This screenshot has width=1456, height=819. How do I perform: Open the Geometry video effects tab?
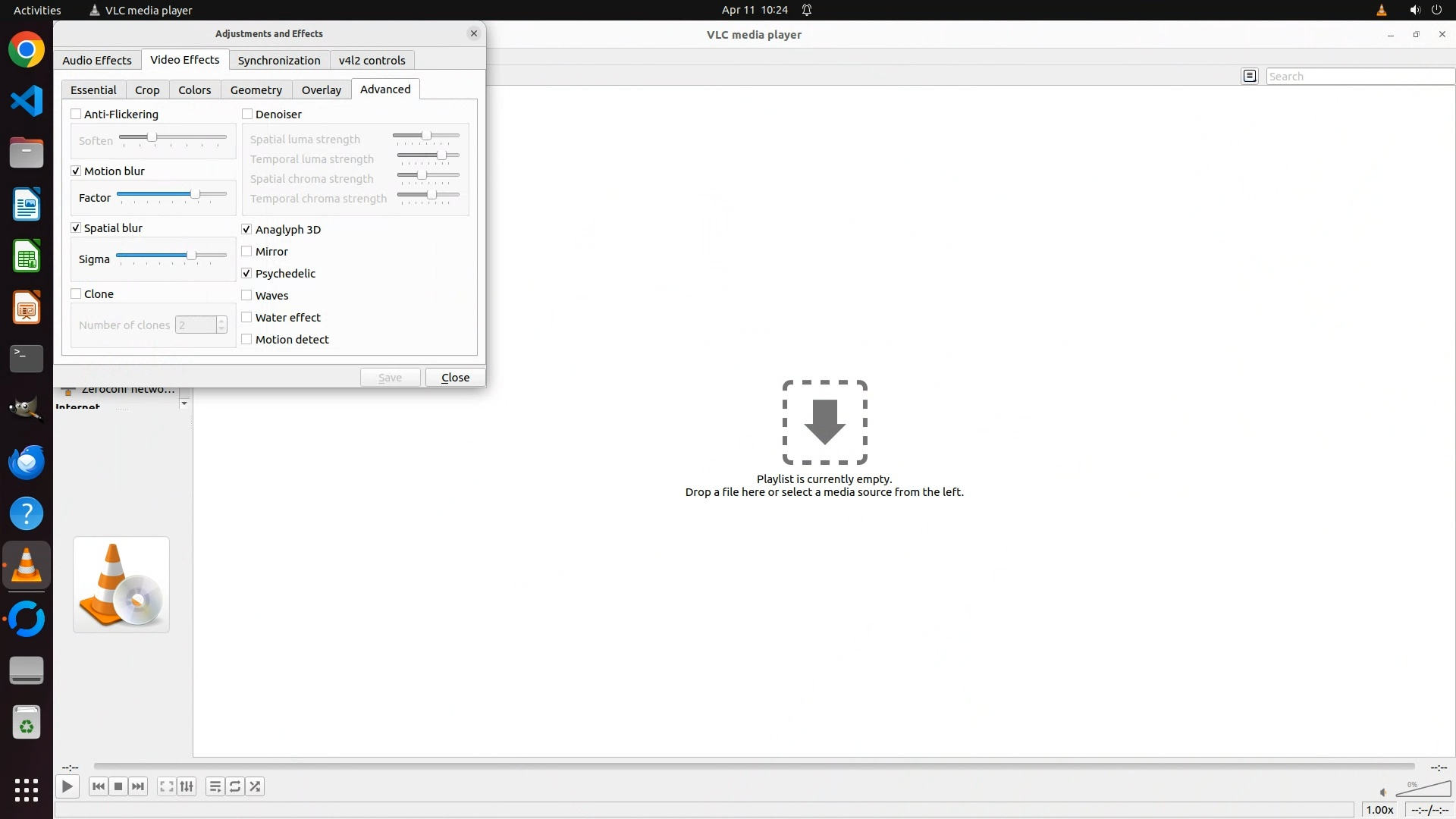click(x=256, y=89)
